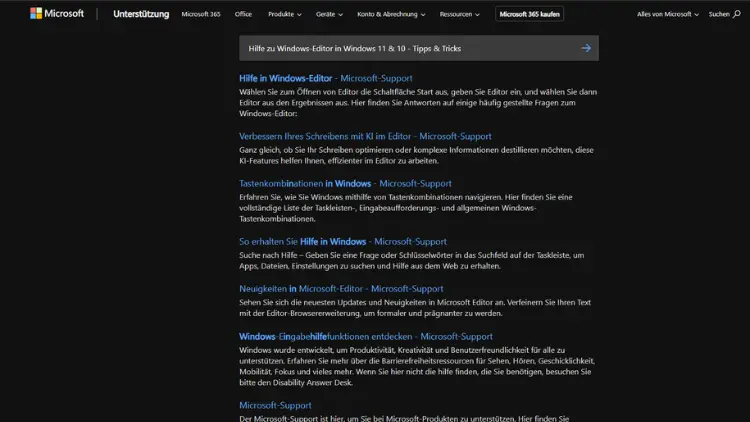Click description starting 'Windows wurde entwickelt'
The height and width of the screenshot is (422, 750).
point(417,366)
